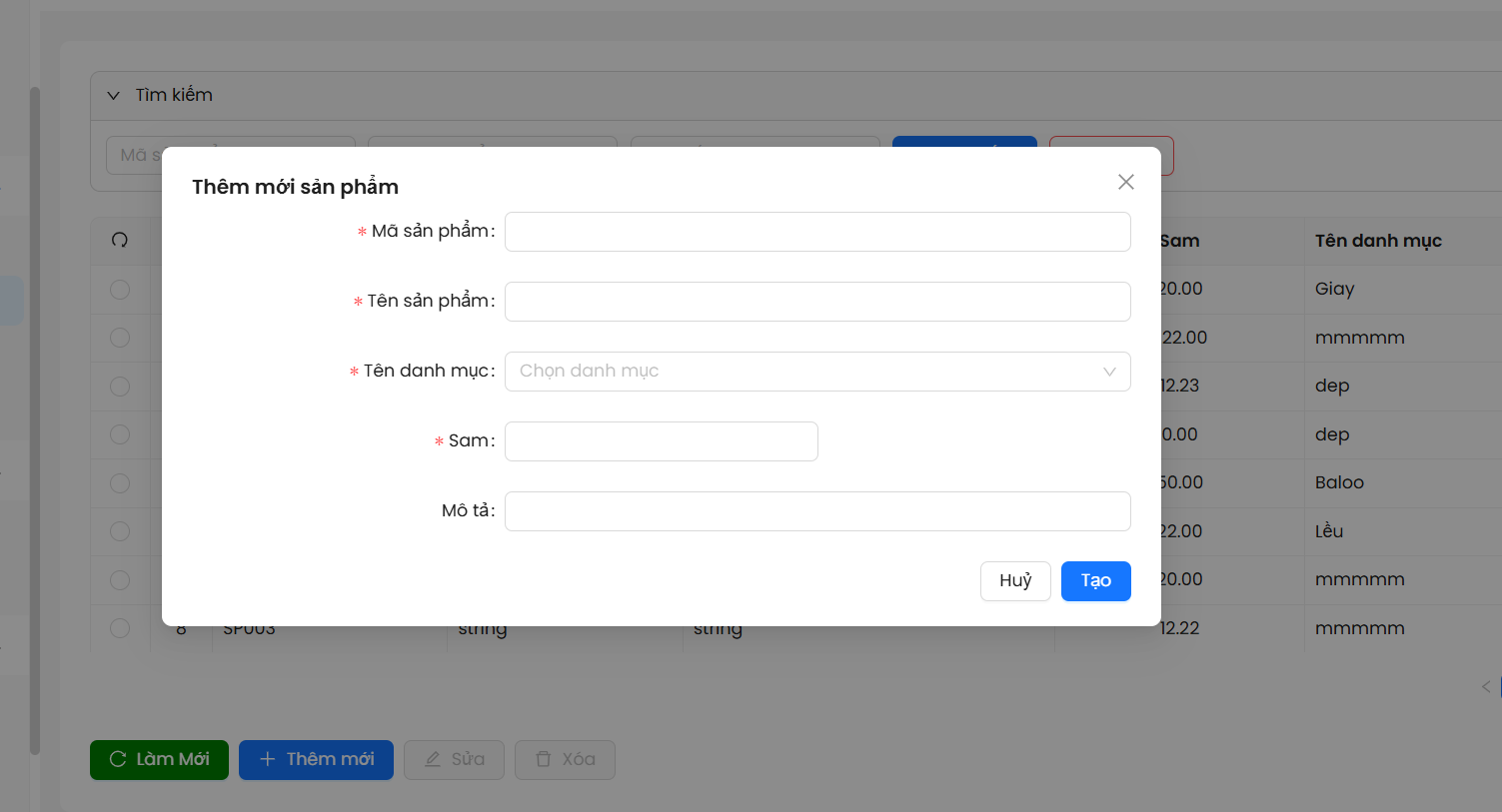The height and width of the screenshot is (812, 1502).
Task: Click the Mô tả input field
Action: (816, 511)
